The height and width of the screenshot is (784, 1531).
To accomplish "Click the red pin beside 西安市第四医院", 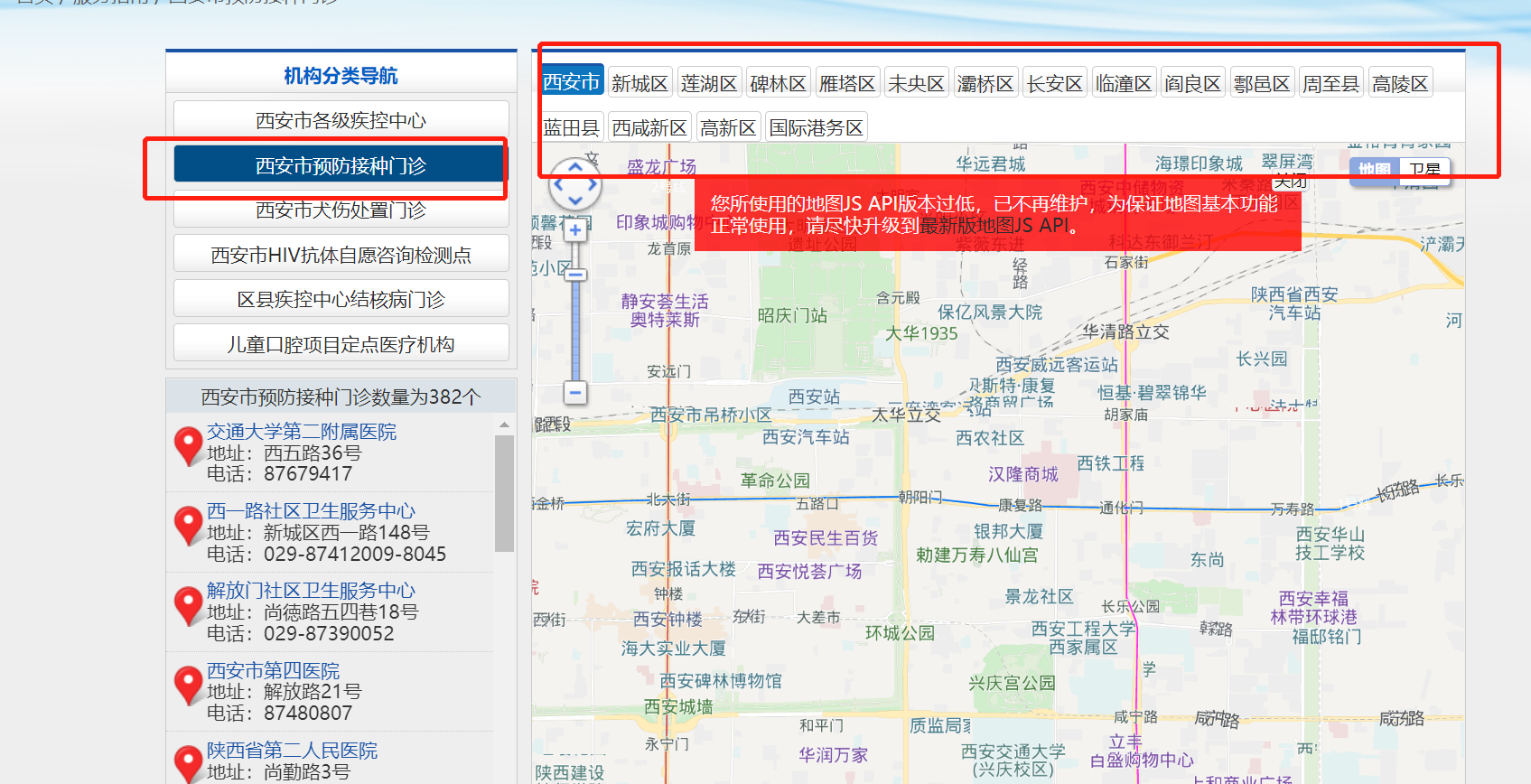I will point(188,685).
